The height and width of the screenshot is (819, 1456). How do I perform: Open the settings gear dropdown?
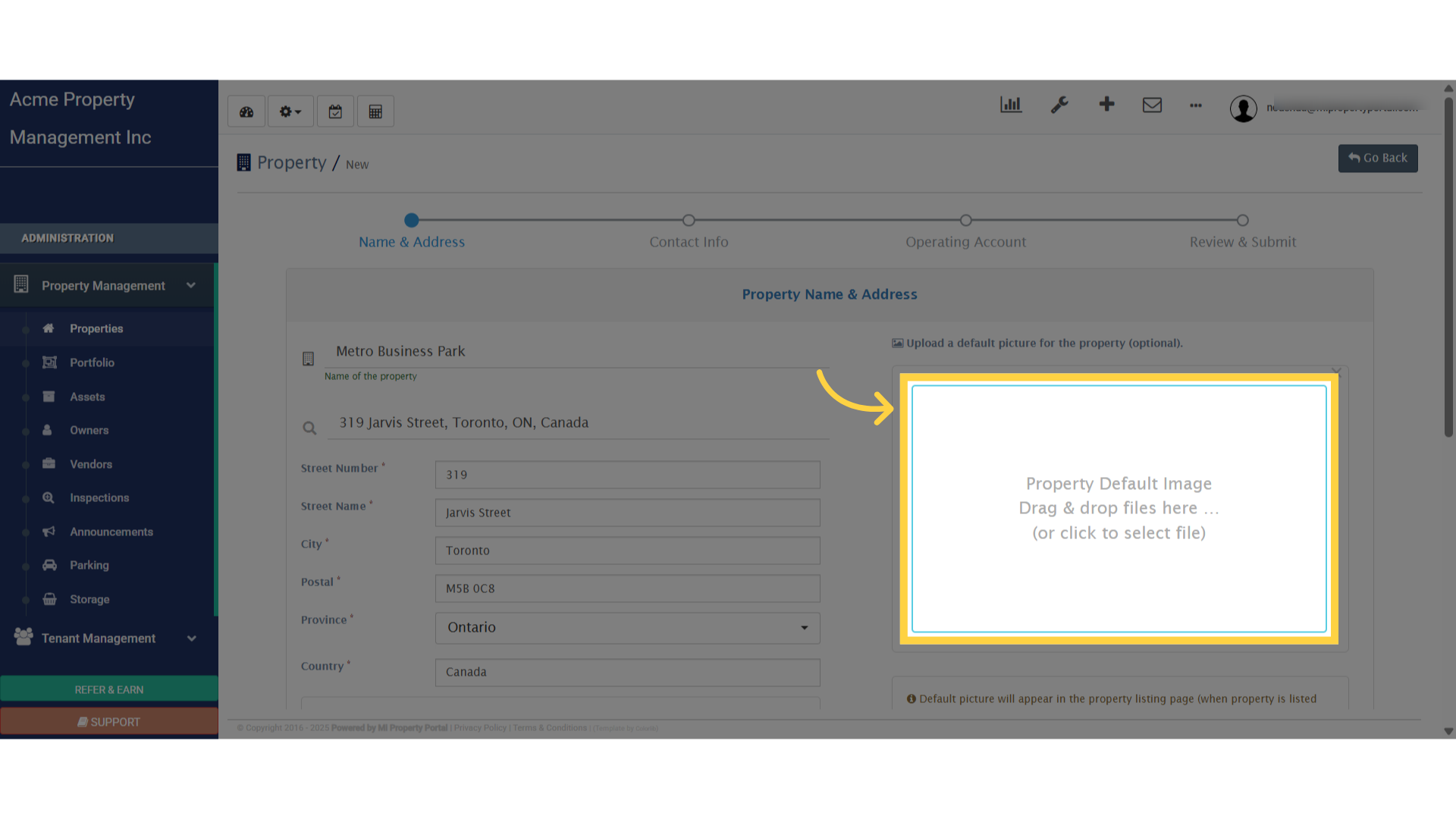tap(290, 111)
